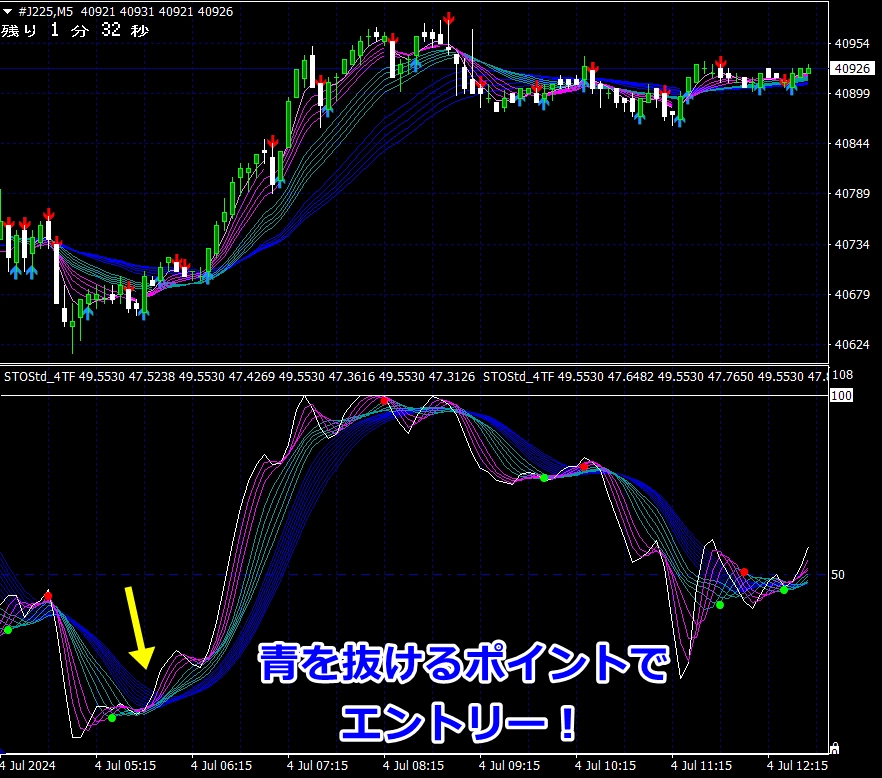Click the 50 level label on the stochastic scale

837,575
